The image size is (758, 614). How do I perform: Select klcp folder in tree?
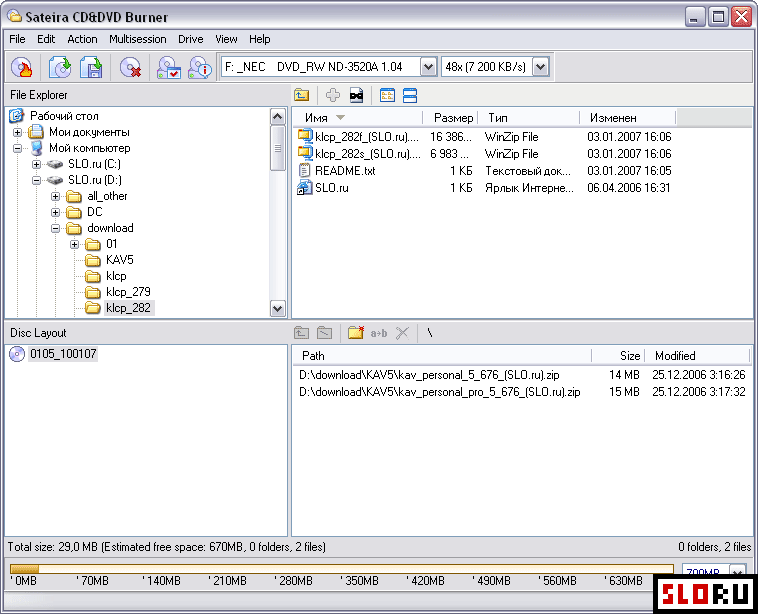pos(116,276)
